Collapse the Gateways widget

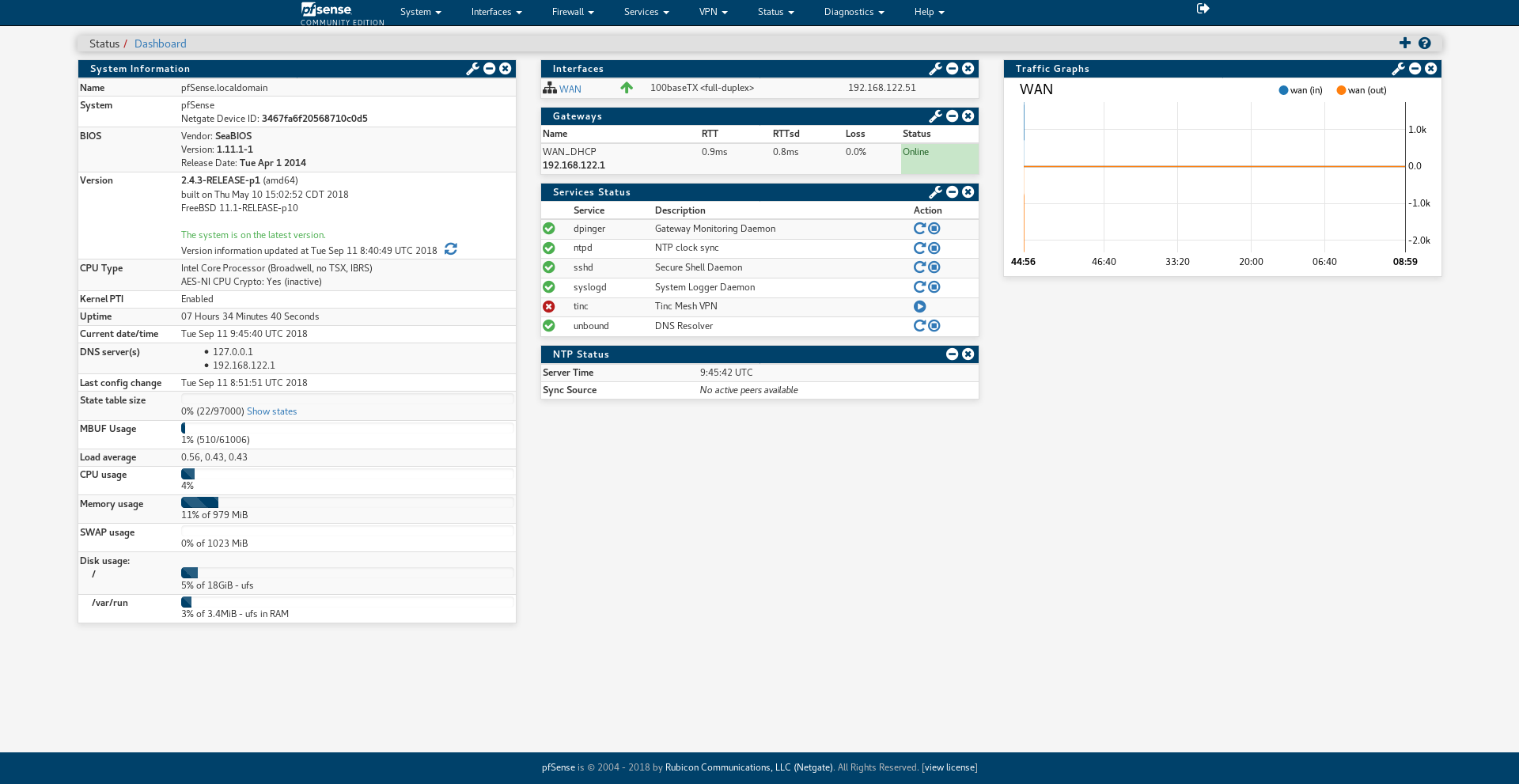[x=953, y=116]
